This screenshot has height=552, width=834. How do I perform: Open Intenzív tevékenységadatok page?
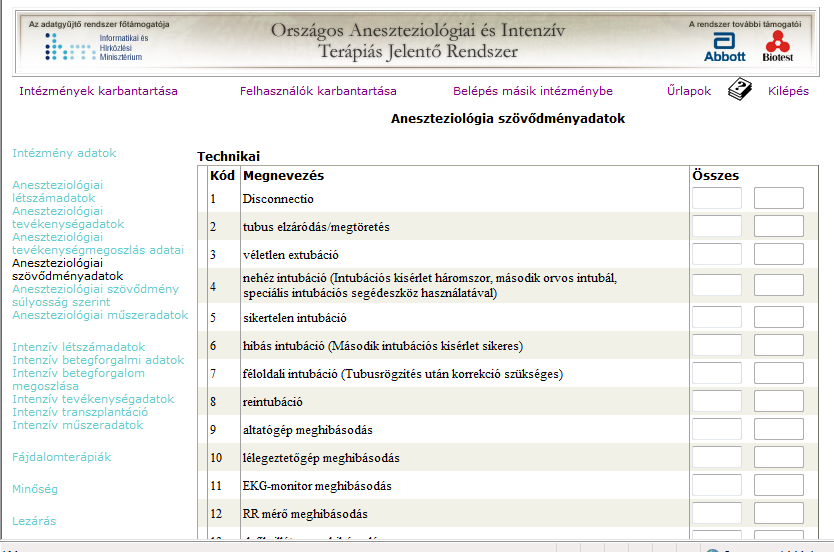tap(93, 399)
